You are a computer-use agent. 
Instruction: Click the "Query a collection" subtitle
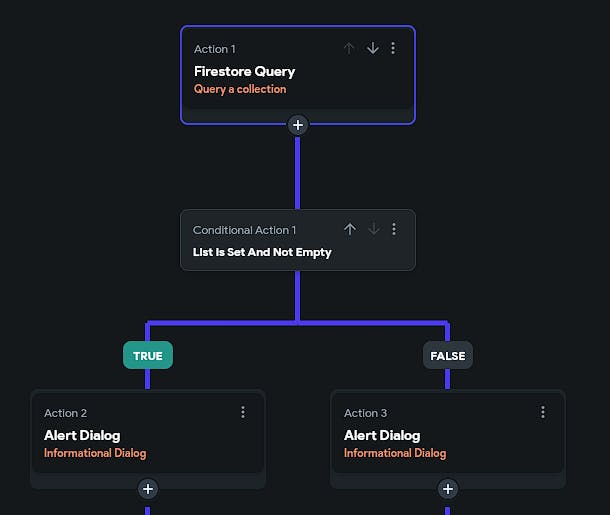tap(240, 89)
